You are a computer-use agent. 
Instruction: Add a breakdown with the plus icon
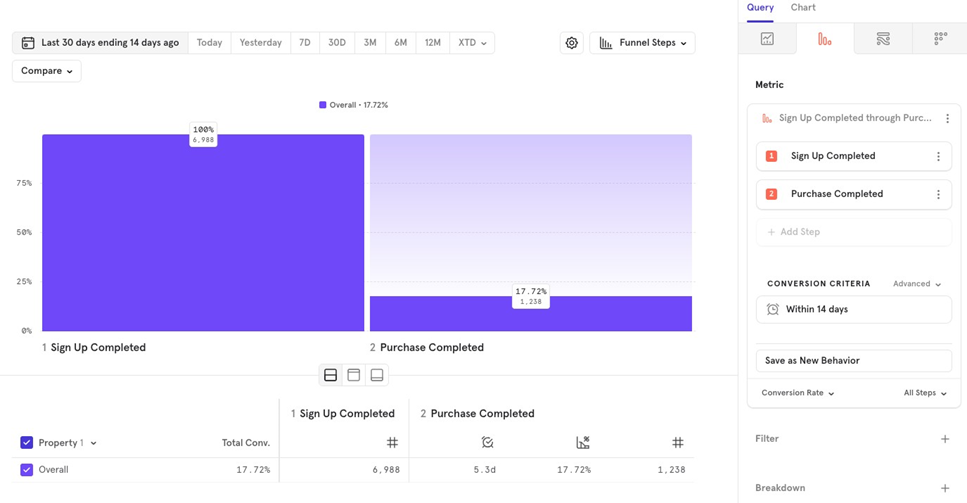click(944, 488)
